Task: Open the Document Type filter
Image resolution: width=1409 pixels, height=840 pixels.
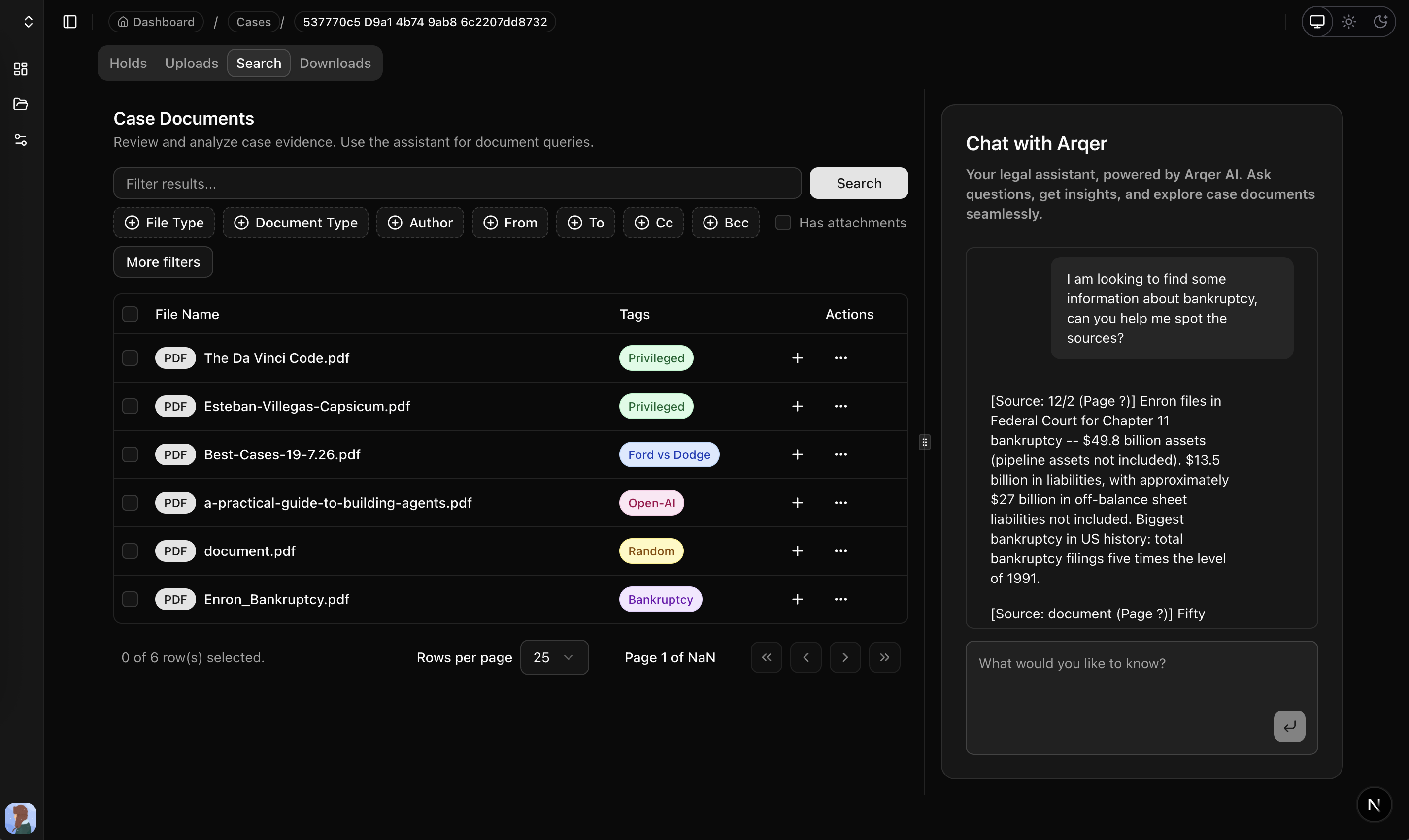Action: tap(295, 223)
